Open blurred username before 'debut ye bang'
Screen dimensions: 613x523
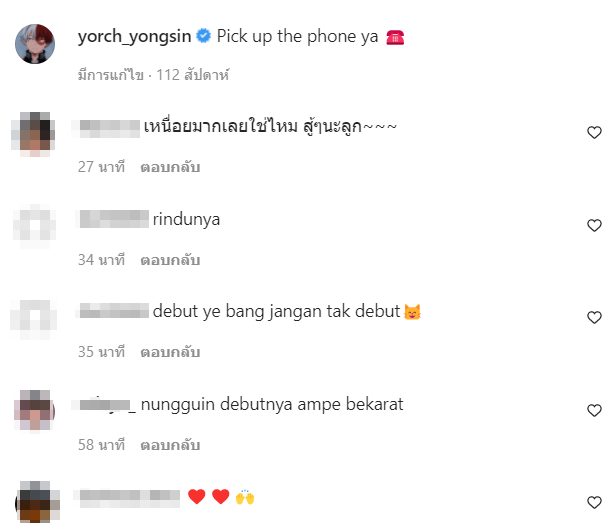(114, 311)
